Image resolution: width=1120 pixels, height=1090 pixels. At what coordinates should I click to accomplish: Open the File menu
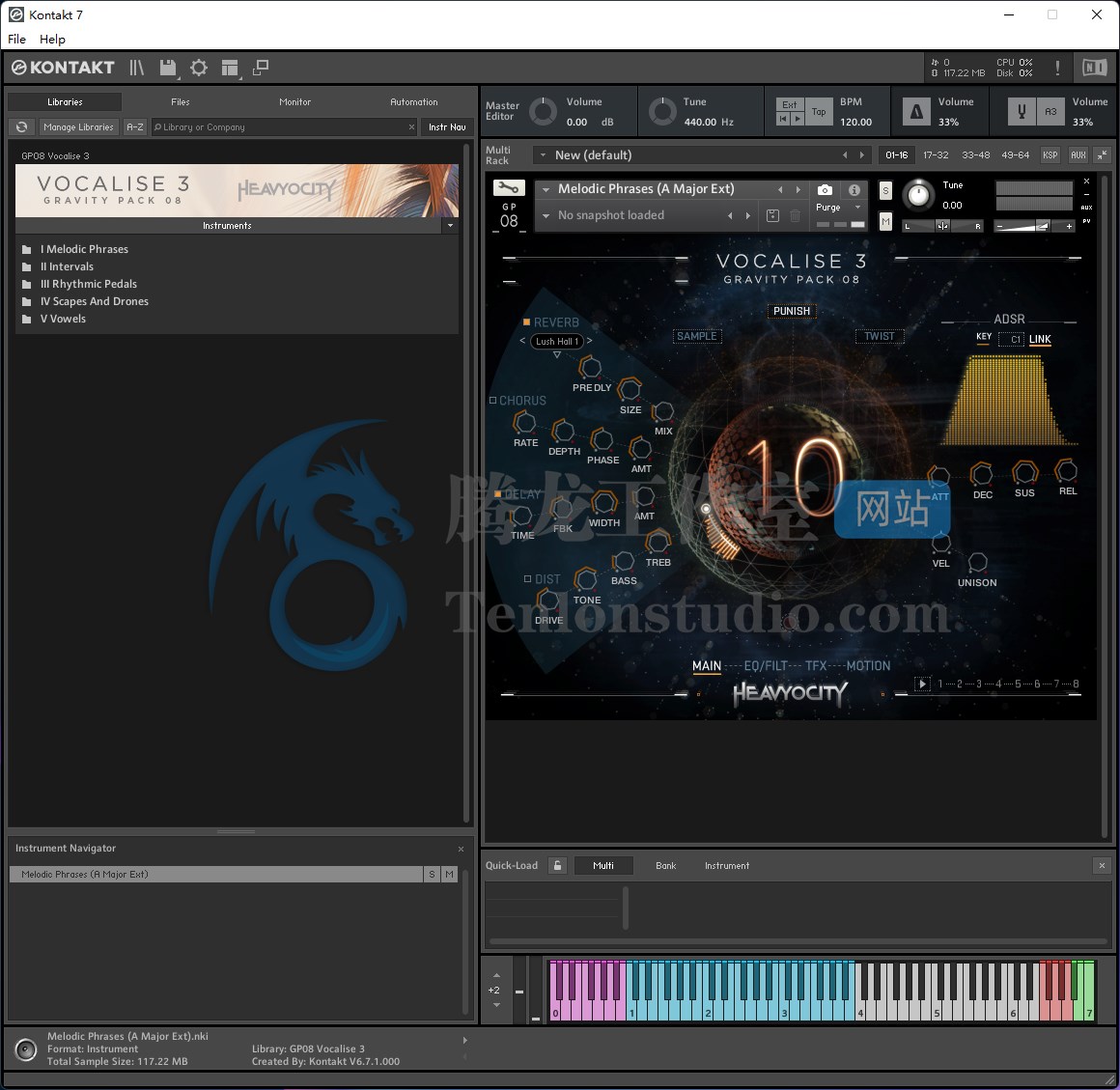(17, 40)
